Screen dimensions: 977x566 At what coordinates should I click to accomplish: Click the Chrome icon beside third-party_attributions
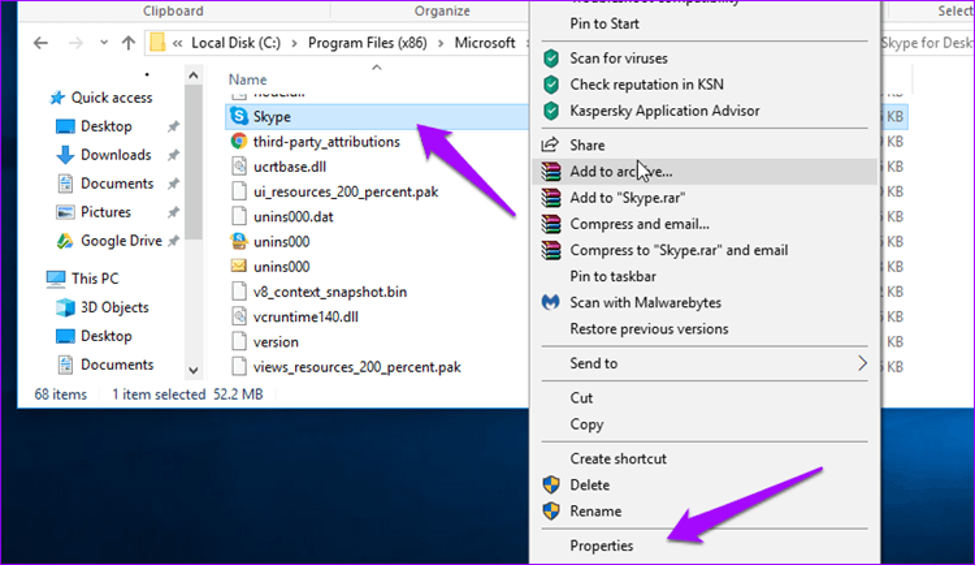click(239, 142)
